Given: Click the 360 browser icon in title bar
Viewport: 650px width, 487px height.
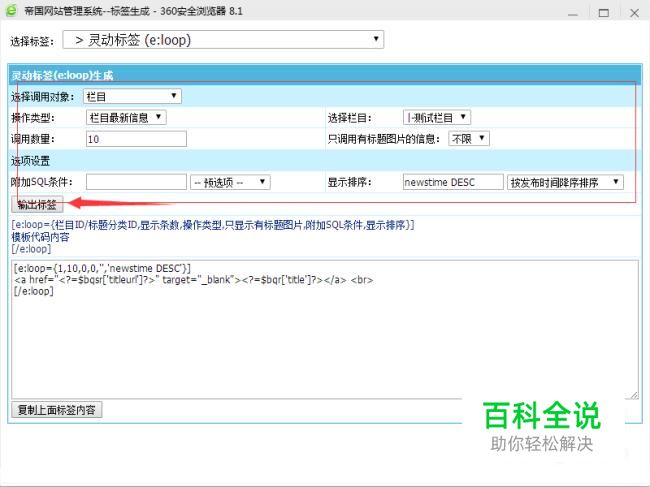Looking at the screenshot, I should [11, 10].
